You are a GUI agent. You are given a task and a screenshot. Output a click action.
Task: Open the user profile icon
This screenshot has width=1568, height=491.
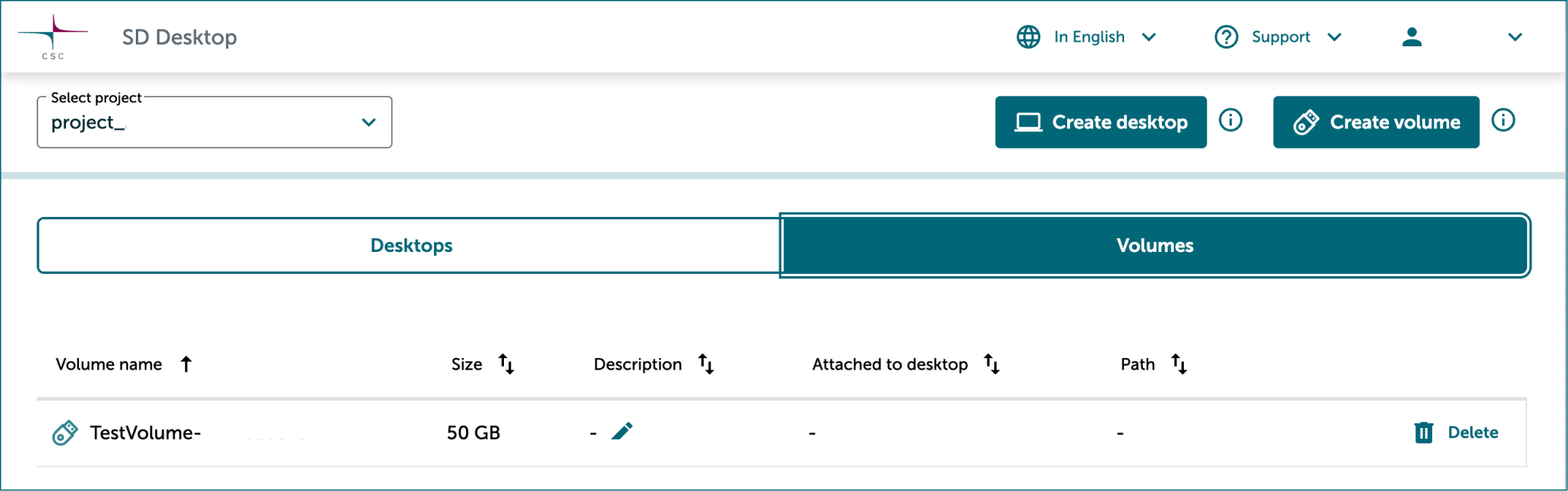(x=1412, y=37)
